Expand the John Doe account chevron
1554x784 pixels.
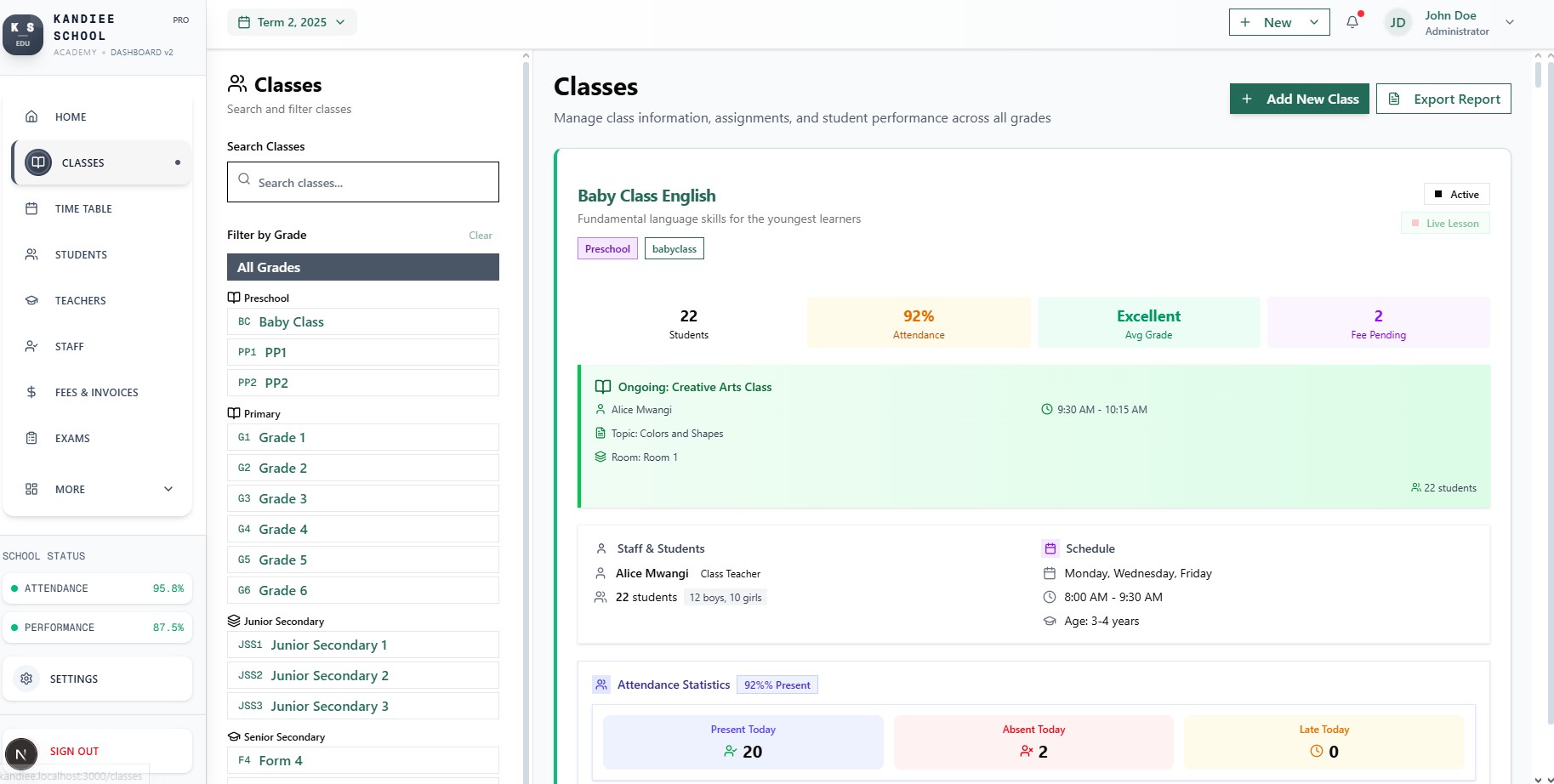[1510, 22]
